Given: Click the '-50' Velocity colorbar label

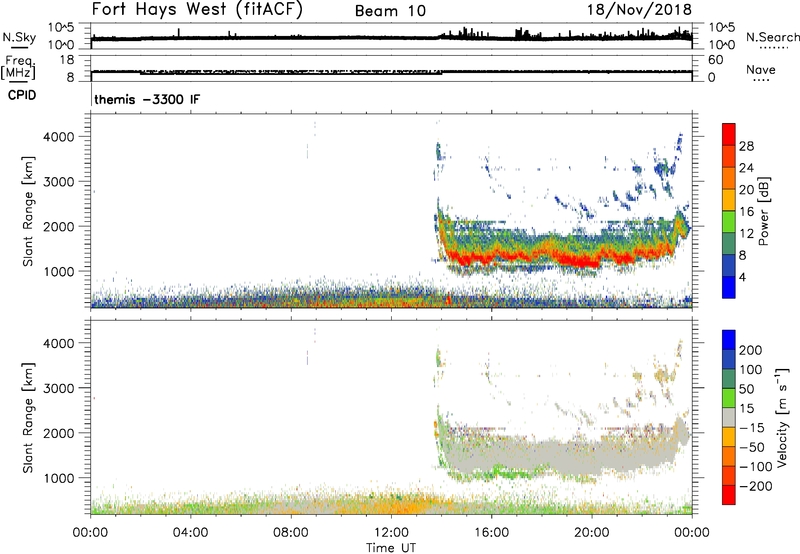Looking at the screenshot, I should (x=752, y=447).
